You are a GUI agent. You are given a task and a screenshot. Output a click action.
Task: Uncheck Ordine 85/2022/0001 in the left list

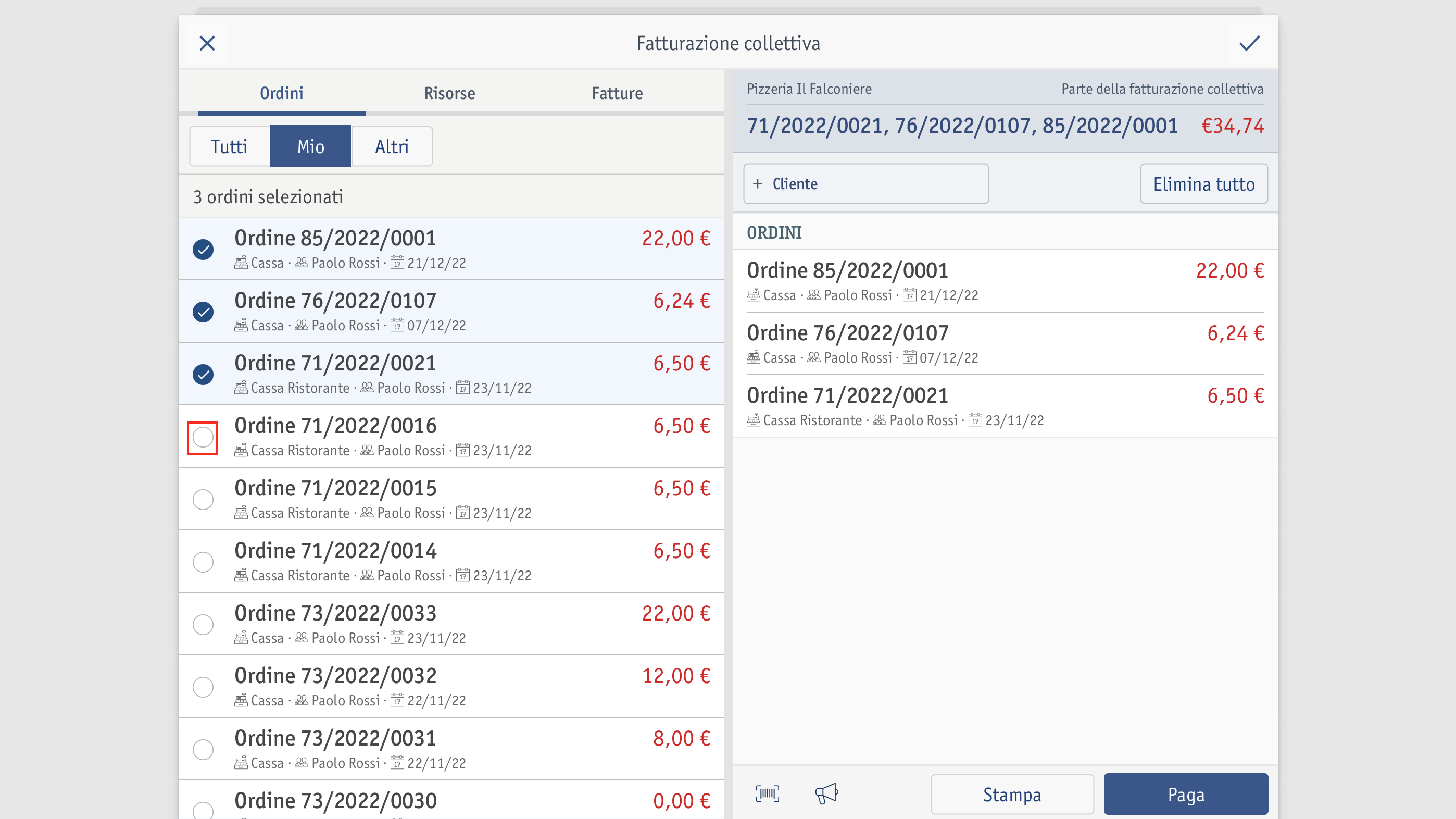coord(203,250)
